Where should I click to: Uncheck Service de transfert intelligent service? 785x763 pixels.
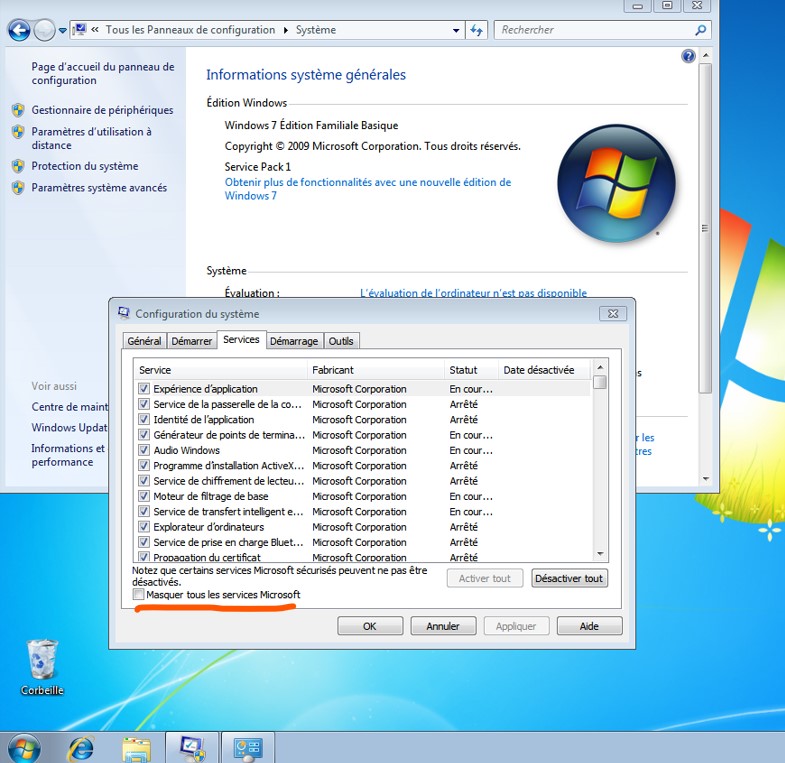144,511
